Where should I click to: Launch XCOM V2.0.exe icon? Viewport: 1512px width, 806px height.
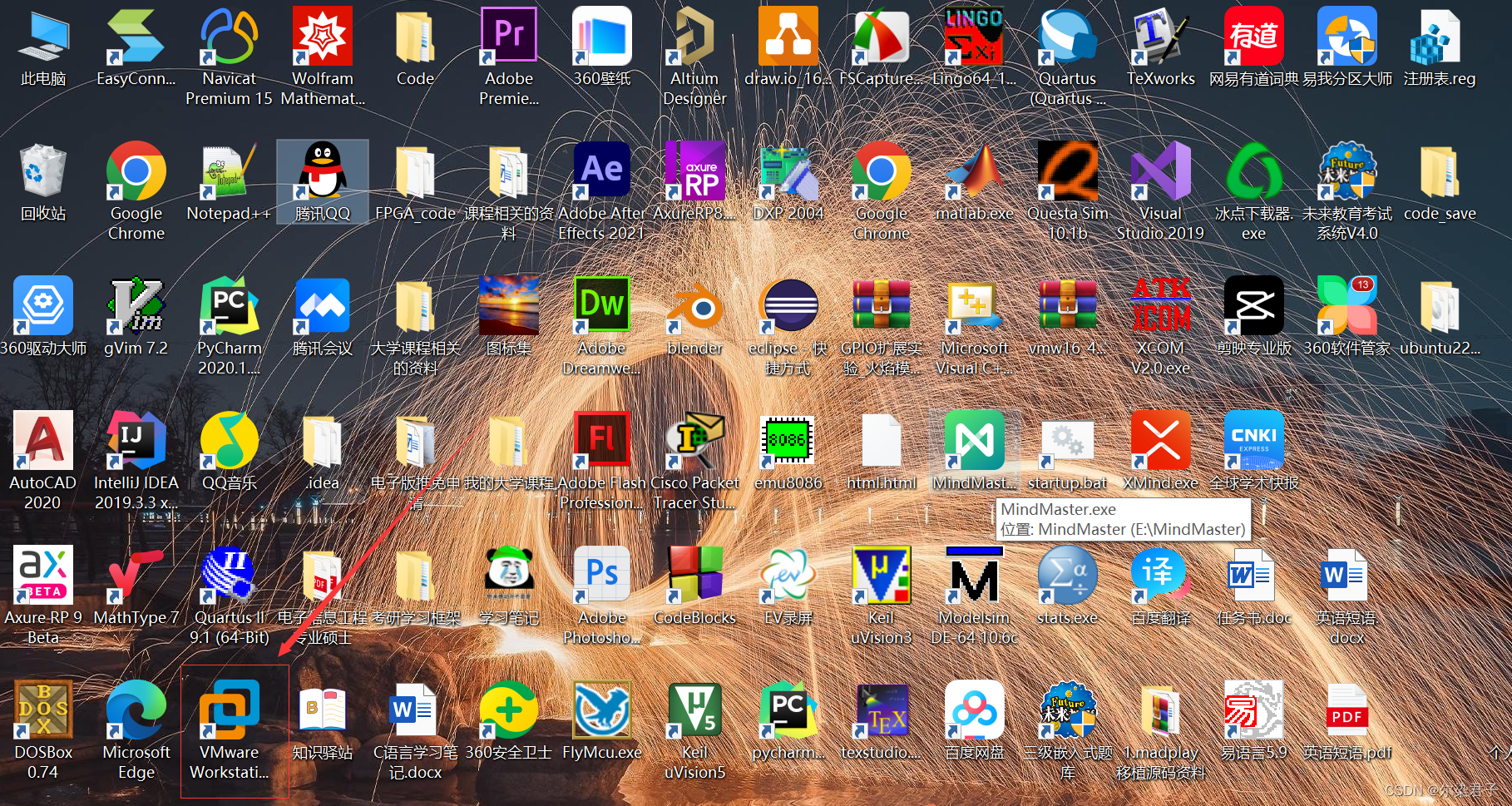click(x=1161, y=305)
